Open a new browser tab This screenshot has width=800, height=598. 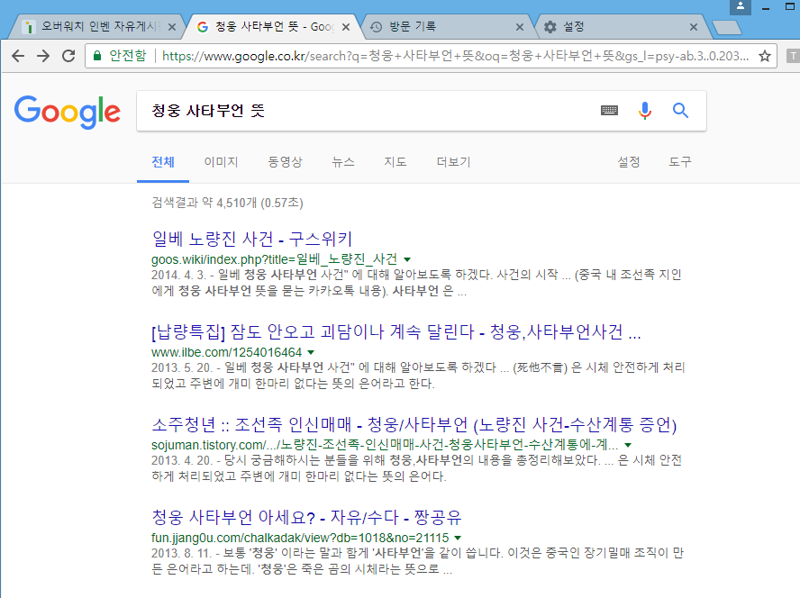pyautogui.click(x=727, y=28)
